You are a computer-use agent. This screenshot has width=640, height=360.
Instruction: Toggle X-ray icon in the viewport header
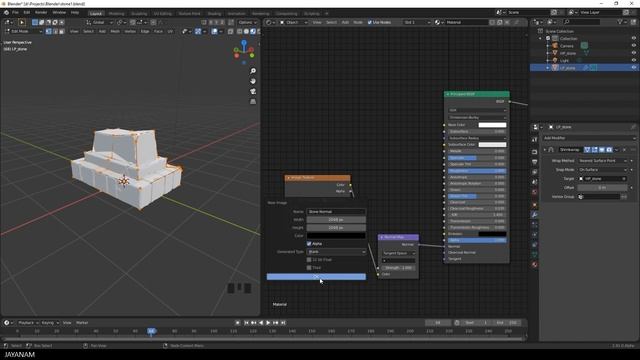click(231, 31)
